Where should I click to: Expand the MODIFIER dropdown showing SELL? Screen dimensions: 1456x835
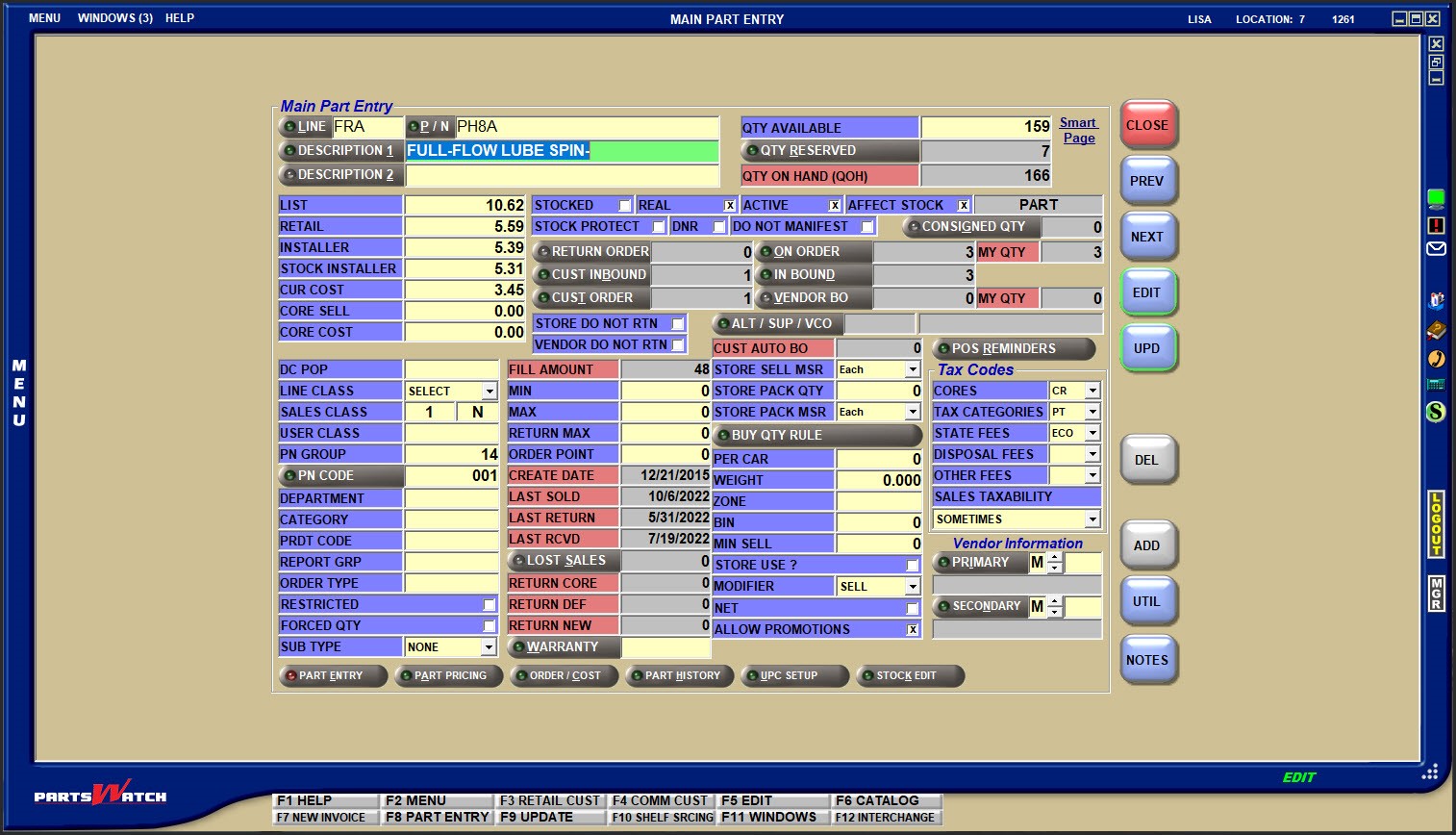click(x=913, y=587)
